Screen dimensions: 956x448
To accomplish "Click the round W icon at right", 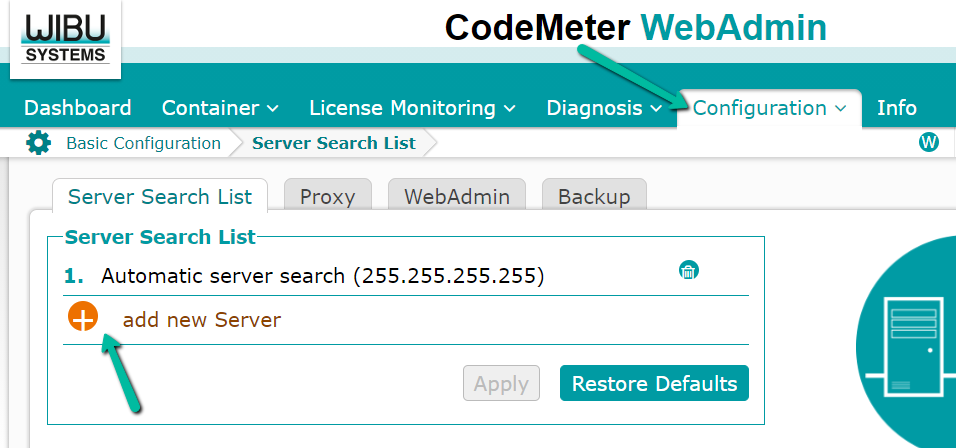I will [x=929, y=143].
